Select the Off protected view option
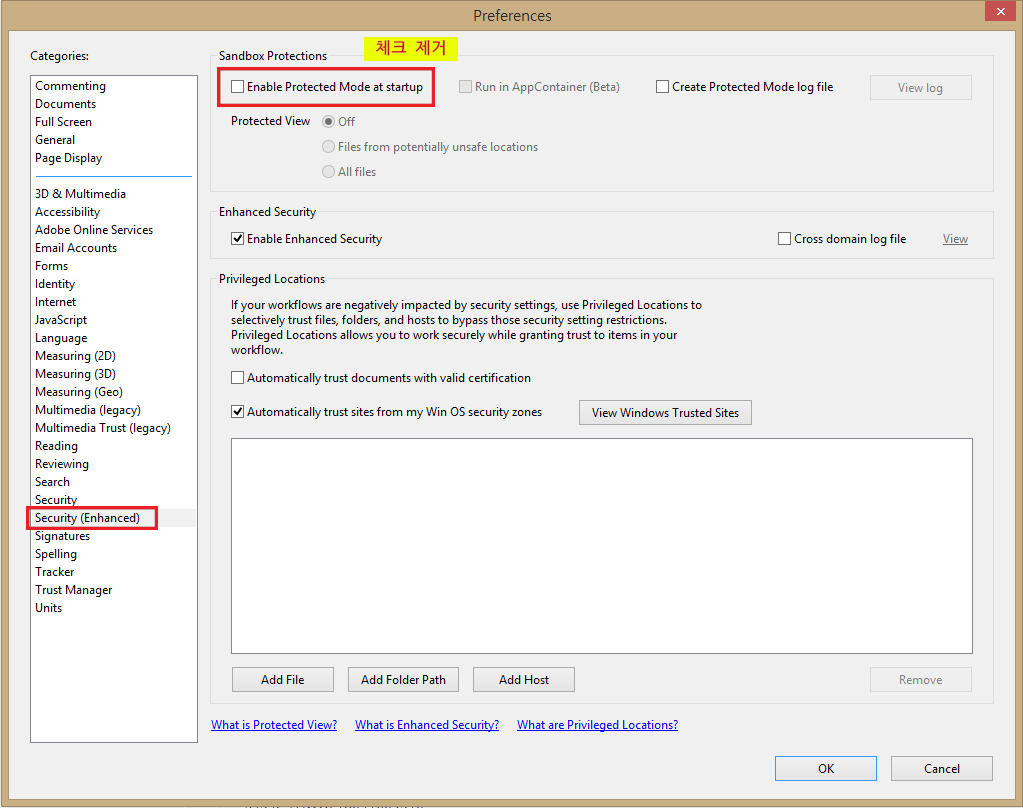The image size is (1023, 808). pyautogui.click(x=330, y=121)
